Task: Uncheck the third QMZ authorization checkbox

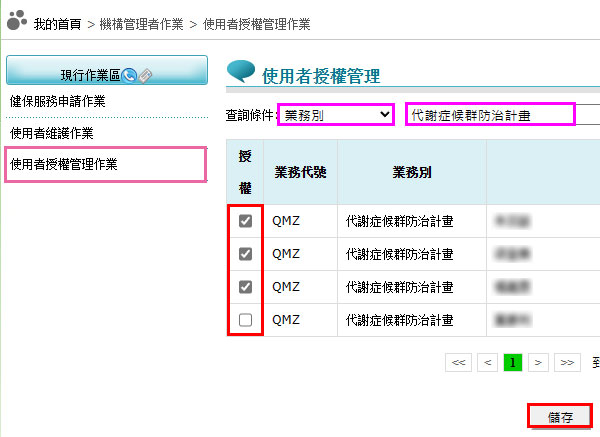Action: (246, 287)
